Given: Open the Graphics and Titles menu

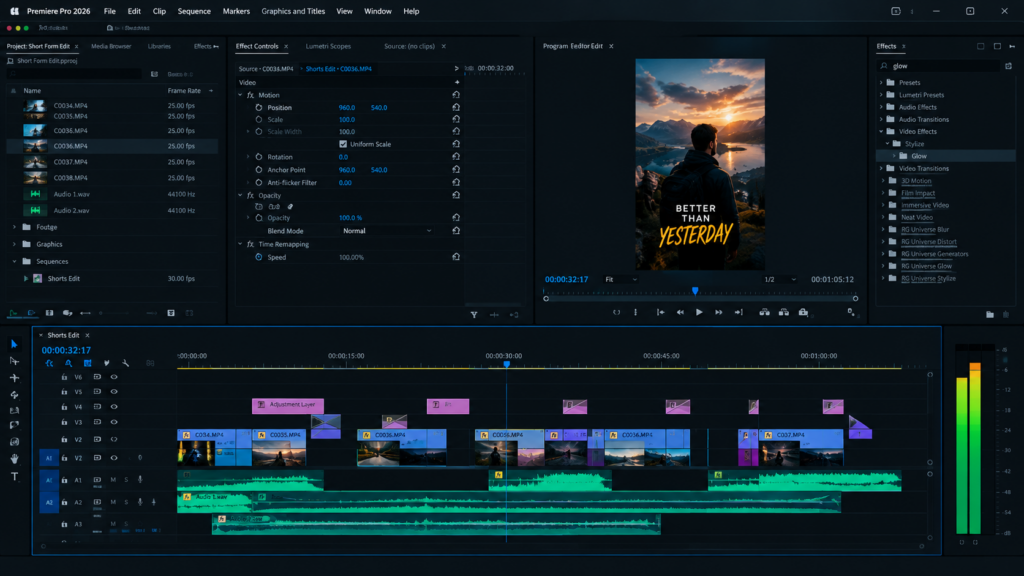Looking at the screenshot, I should tap(293, 11).
